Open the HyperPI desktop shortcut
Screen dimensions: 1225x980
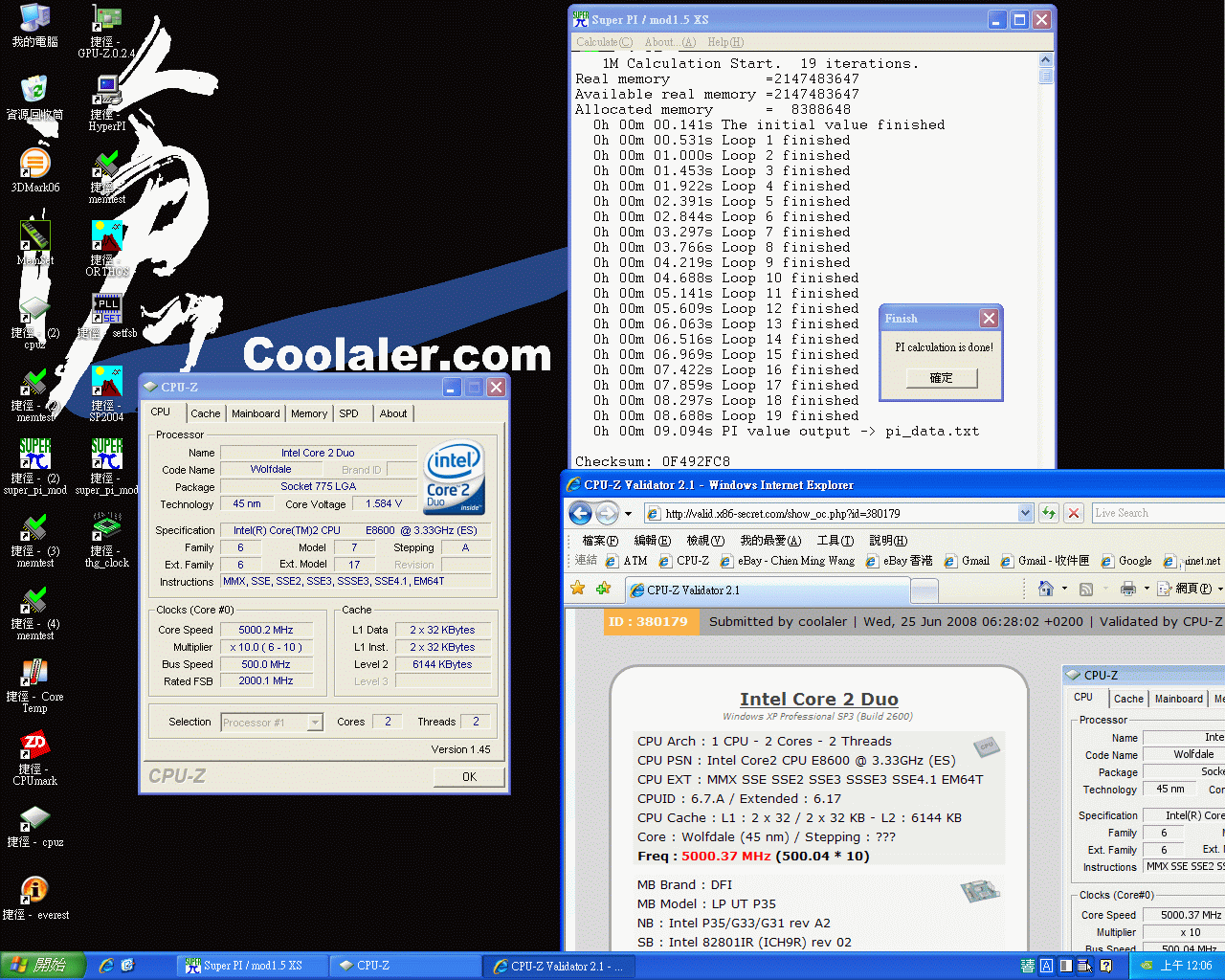[x=106, y=104]
